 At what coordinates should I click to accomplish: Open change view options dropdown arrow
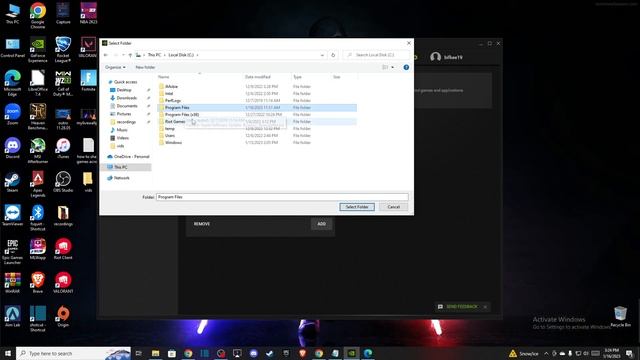point(393,67)
